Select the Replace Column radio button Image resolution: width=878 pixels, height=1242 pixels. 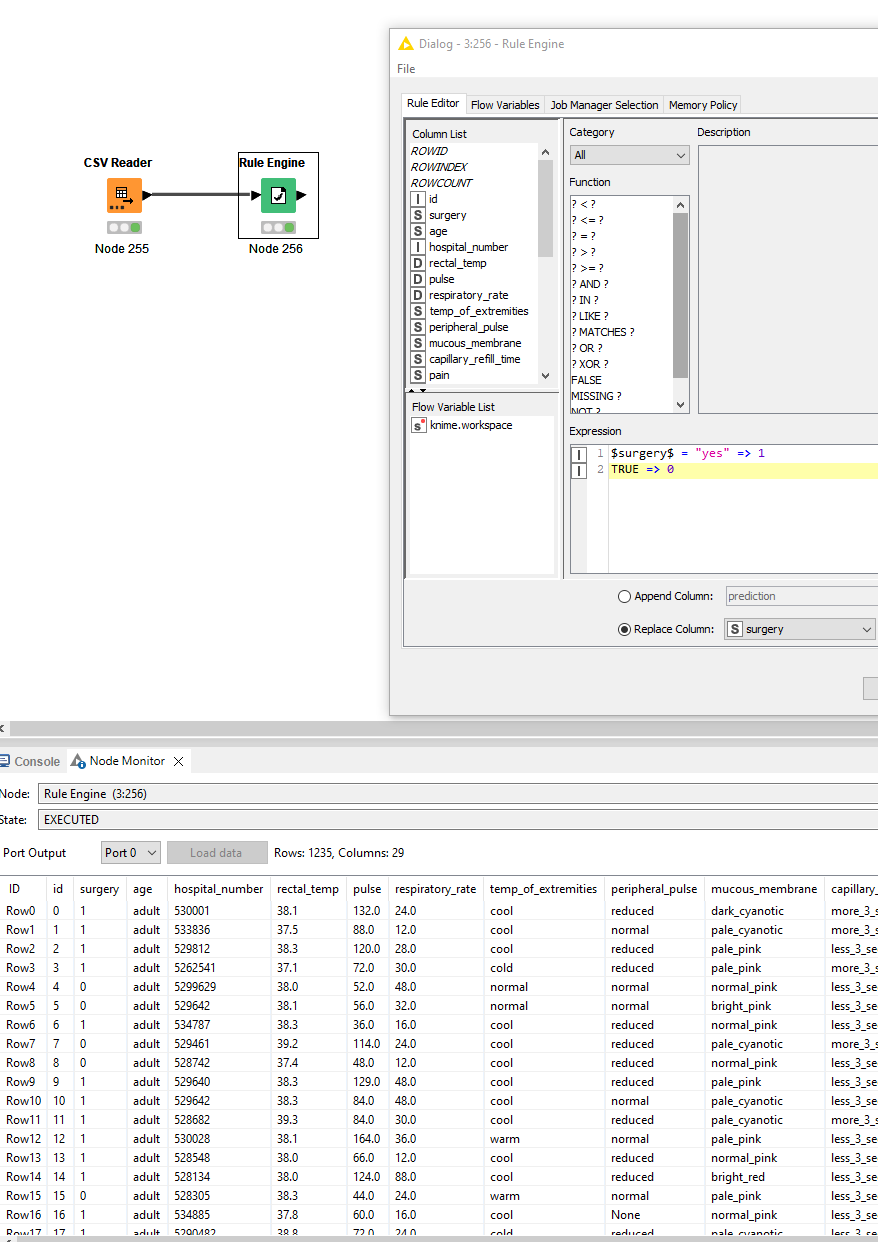[625, 629]
